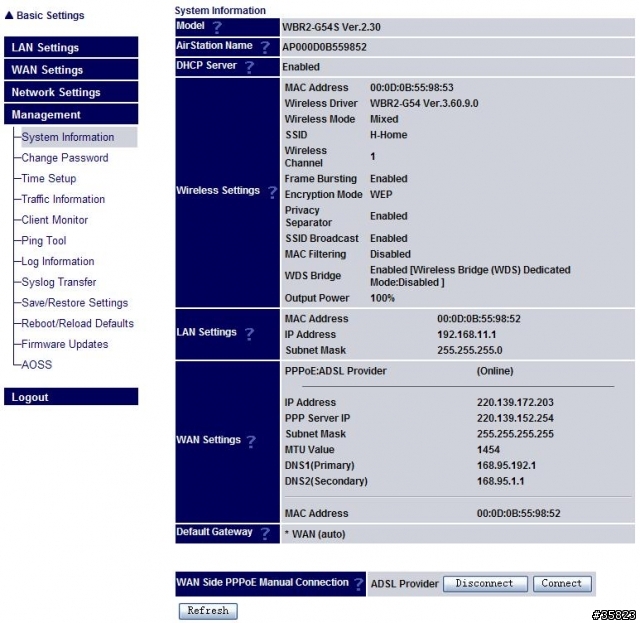Screen dimensions: 640x623
Task: Open Log Information page
Action: coord(58,262)
